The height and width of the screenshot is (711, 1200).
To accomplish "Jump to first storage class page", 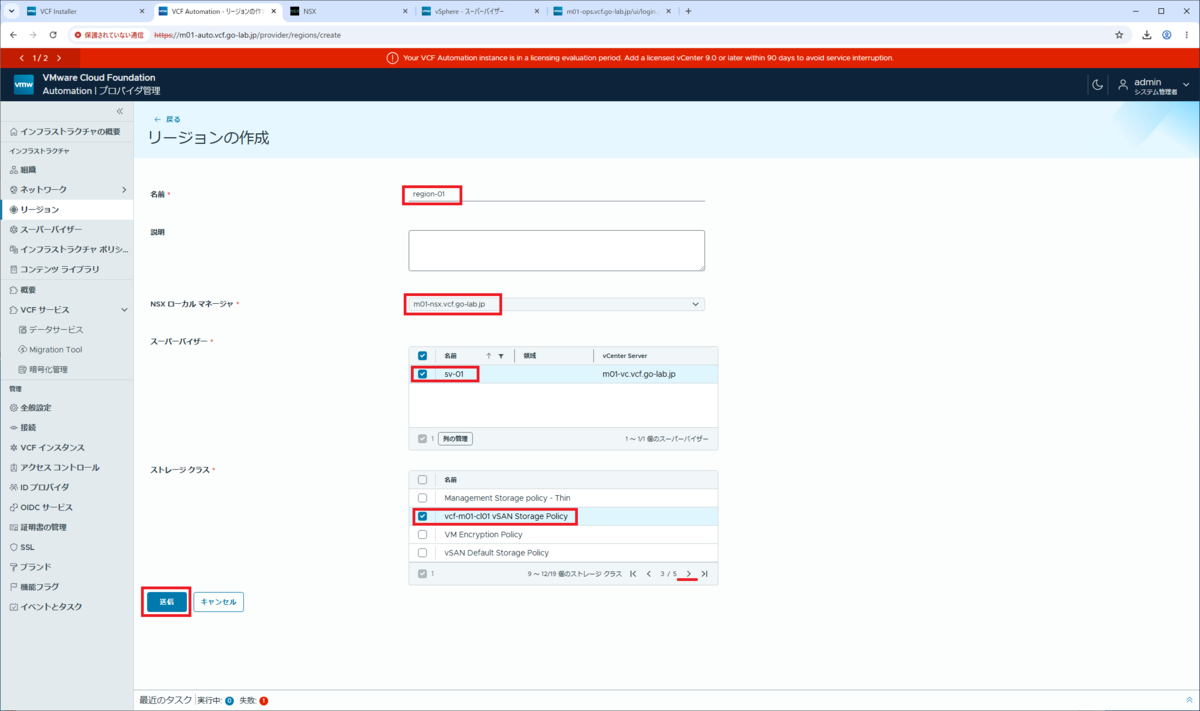I will tap(632, 574).
